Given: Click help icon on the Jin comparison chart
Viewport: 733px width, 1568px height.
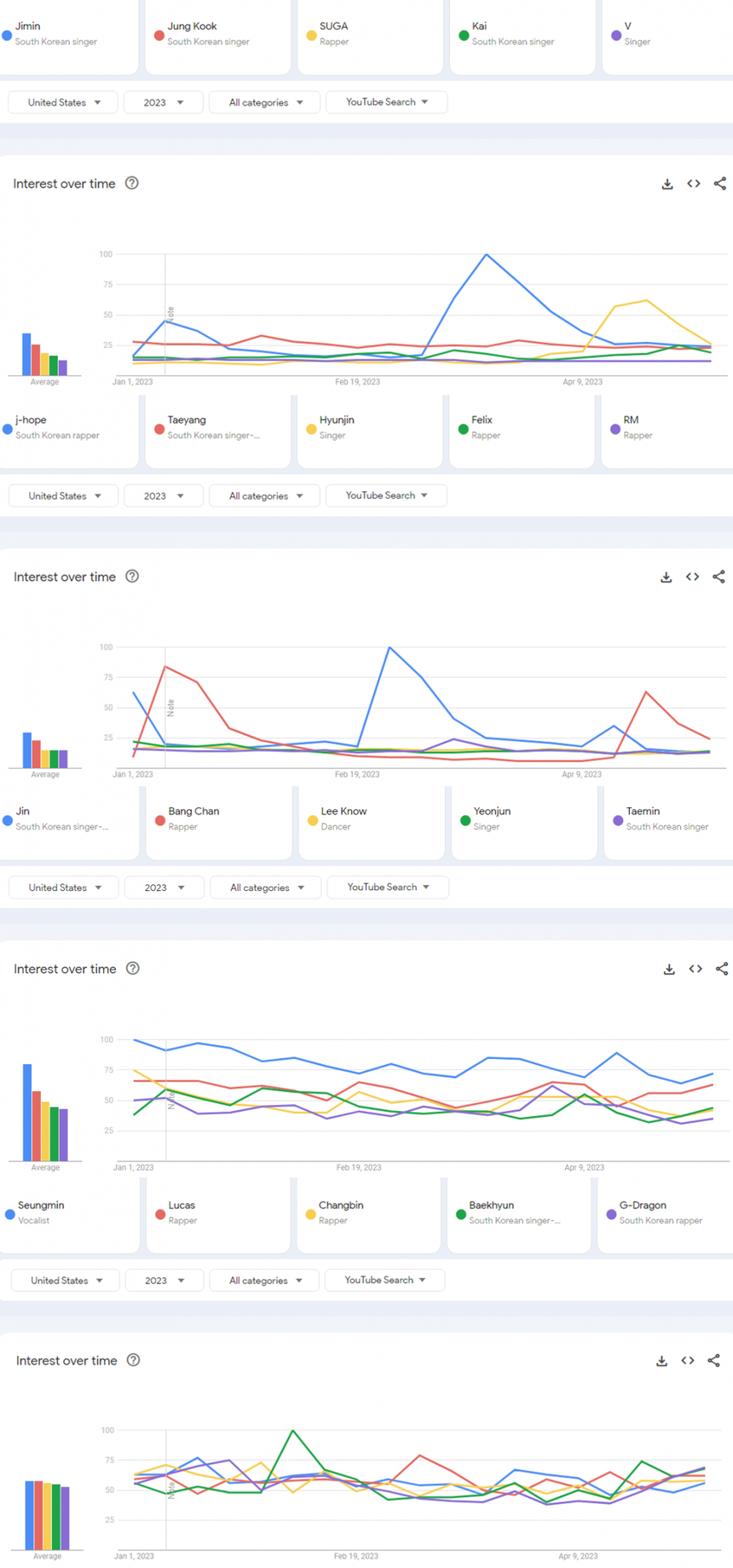Looking at the screenshot, I should 133,969.
